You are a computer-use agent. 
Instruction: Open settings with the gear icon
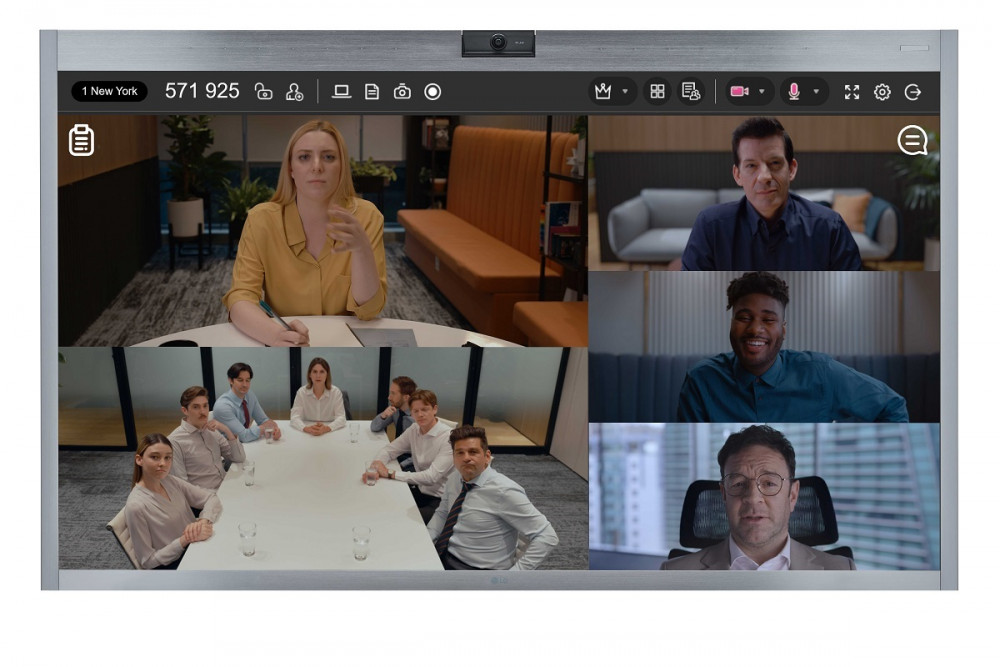click(882, 92)
